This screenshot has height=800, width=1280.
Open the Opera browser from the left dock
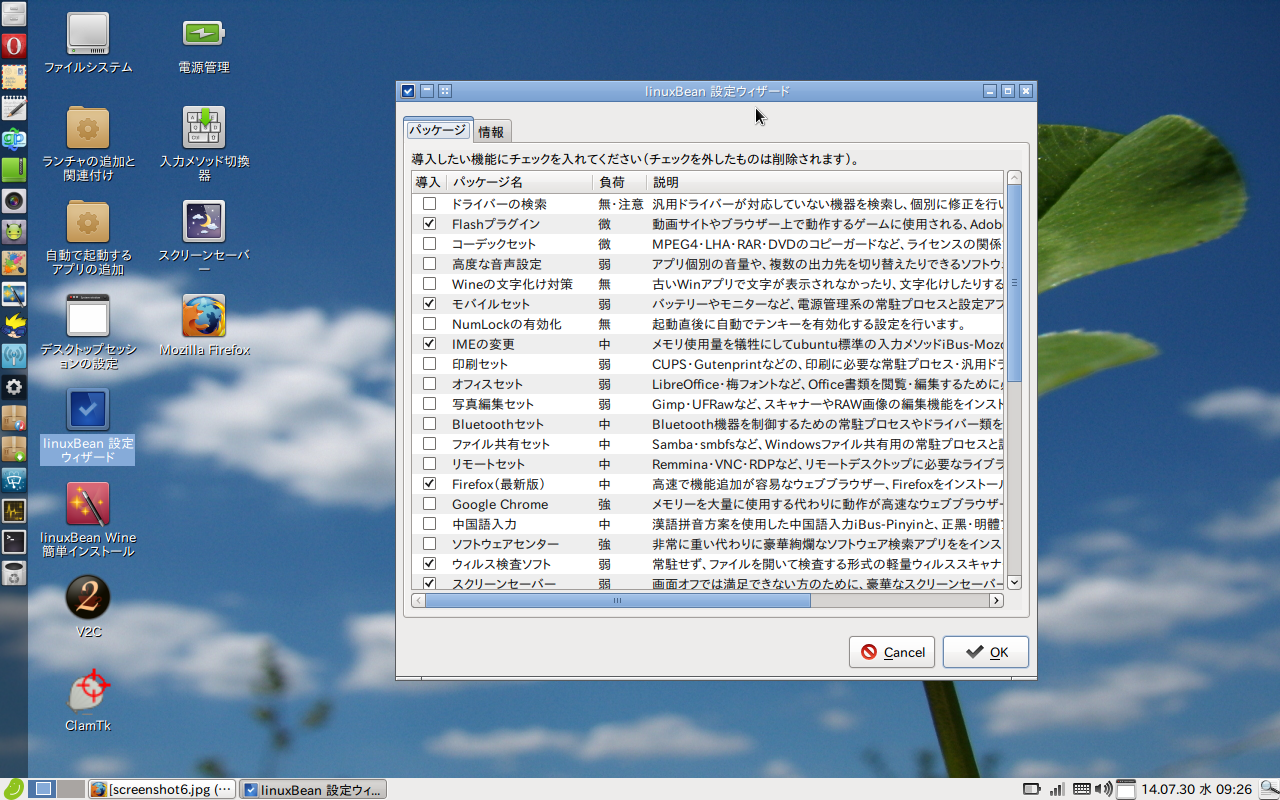pos(13,45)
